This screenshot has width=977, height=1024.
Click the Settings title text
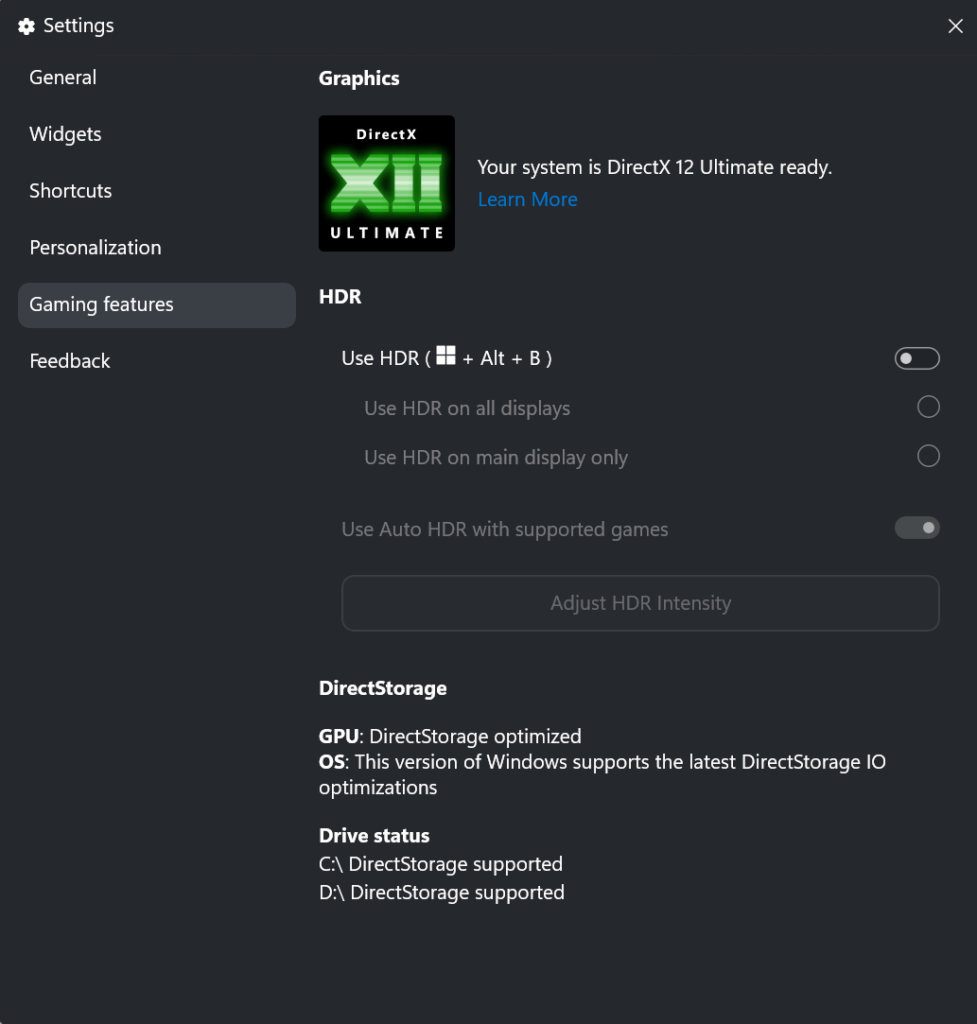78,25
